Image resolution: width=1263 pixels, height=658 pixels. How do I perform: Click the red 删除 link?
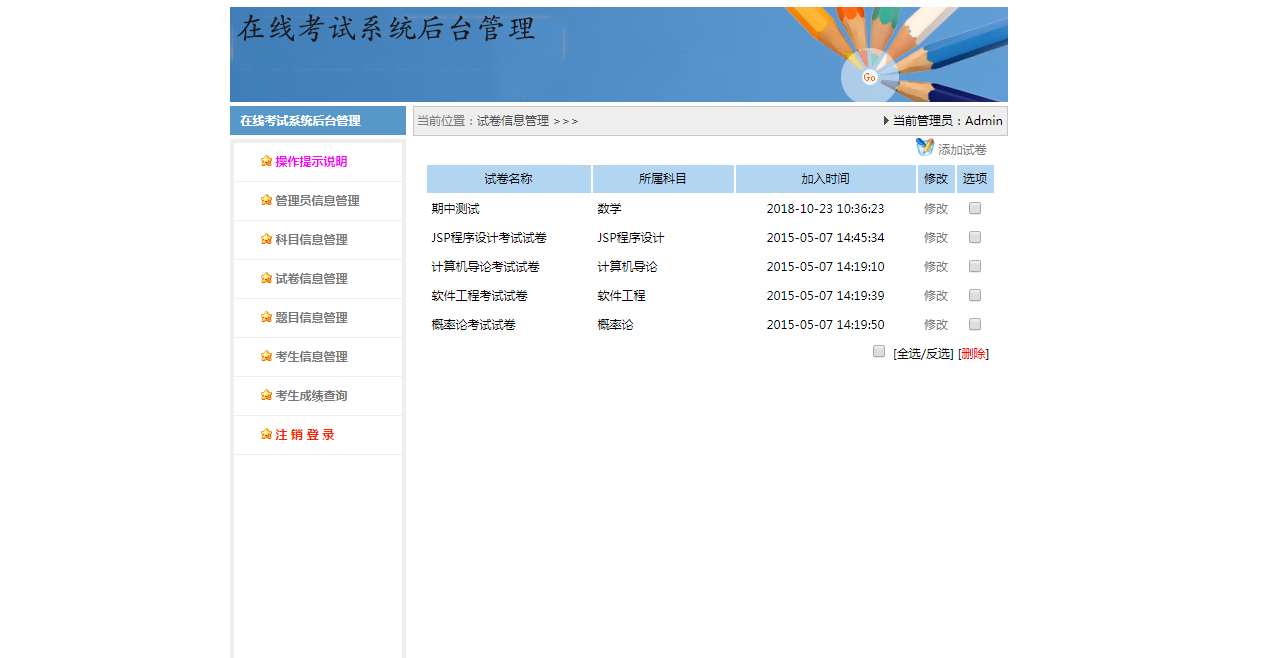pyautogui.click(x=973, y=354)
